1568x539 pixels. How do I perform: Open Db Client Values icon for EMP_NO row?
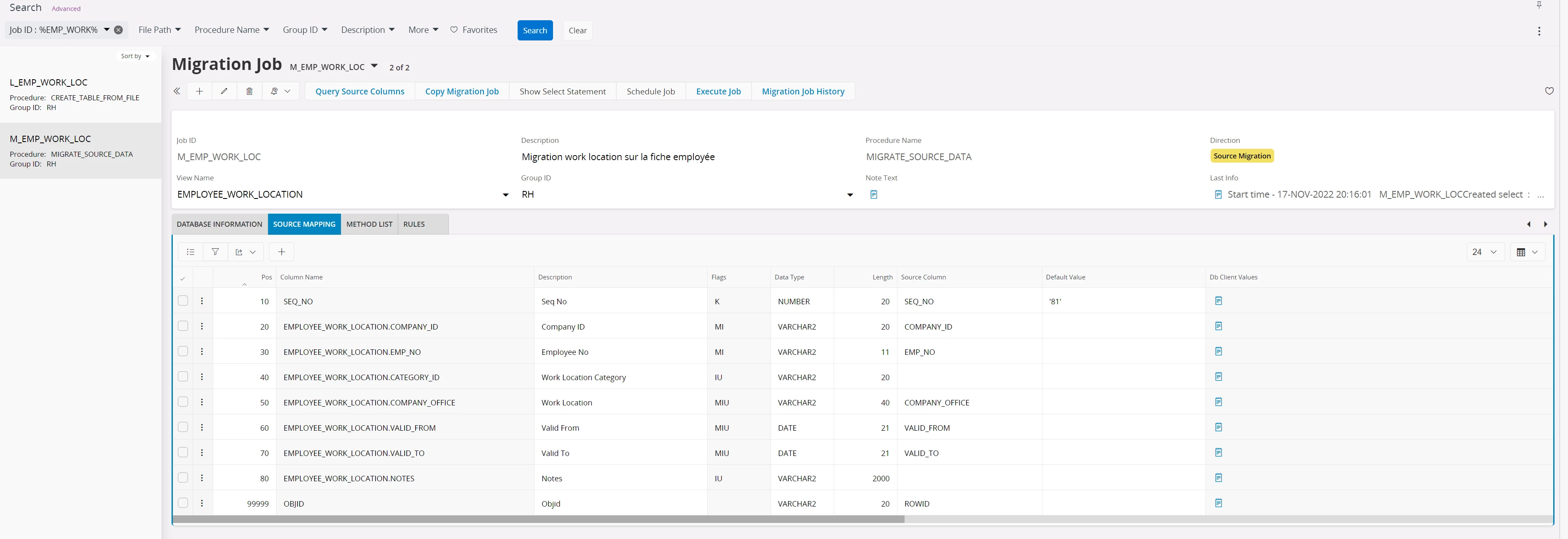click(1219, 351)
